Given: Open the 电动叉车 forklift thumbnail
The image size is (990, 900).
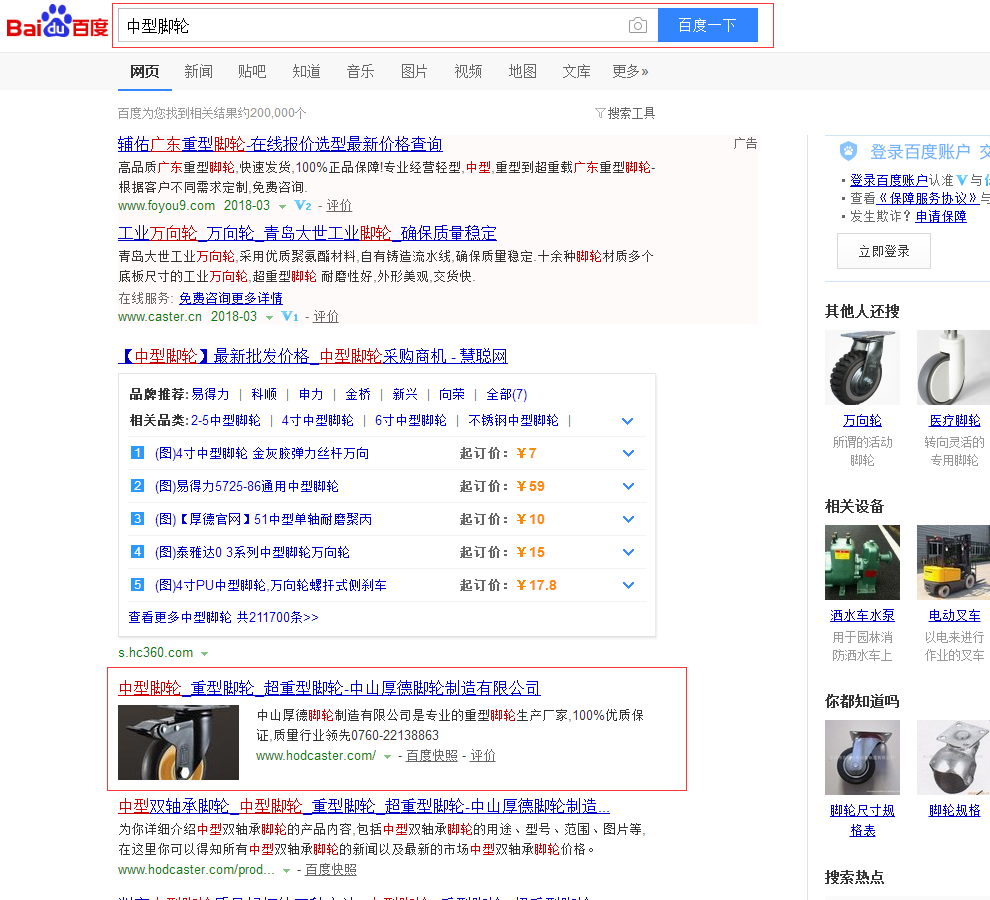Looking at the screenshot, I should point(953,562).
